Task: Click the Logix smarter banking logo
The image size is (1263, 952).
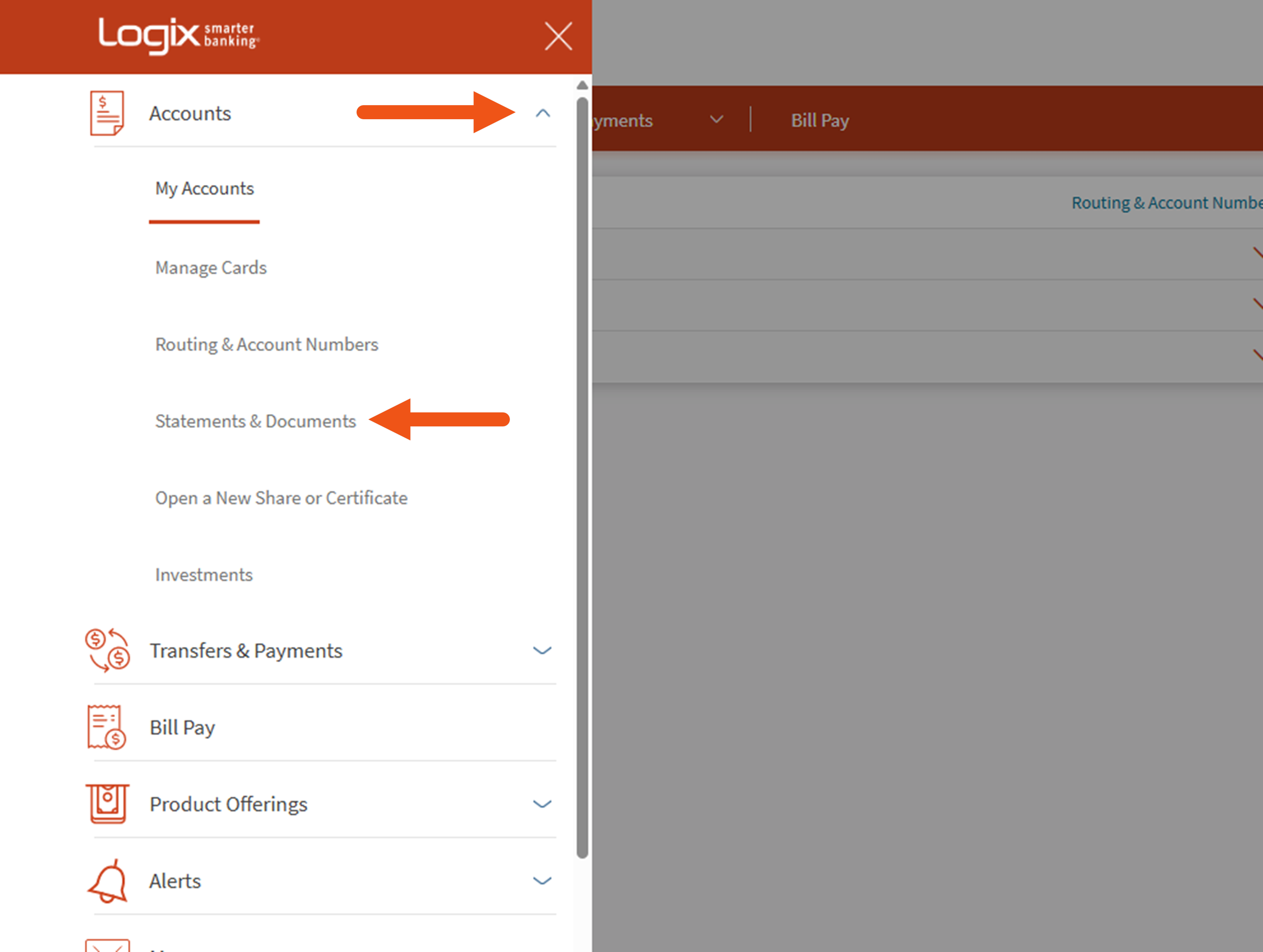Action: click(x=178, y=35)
